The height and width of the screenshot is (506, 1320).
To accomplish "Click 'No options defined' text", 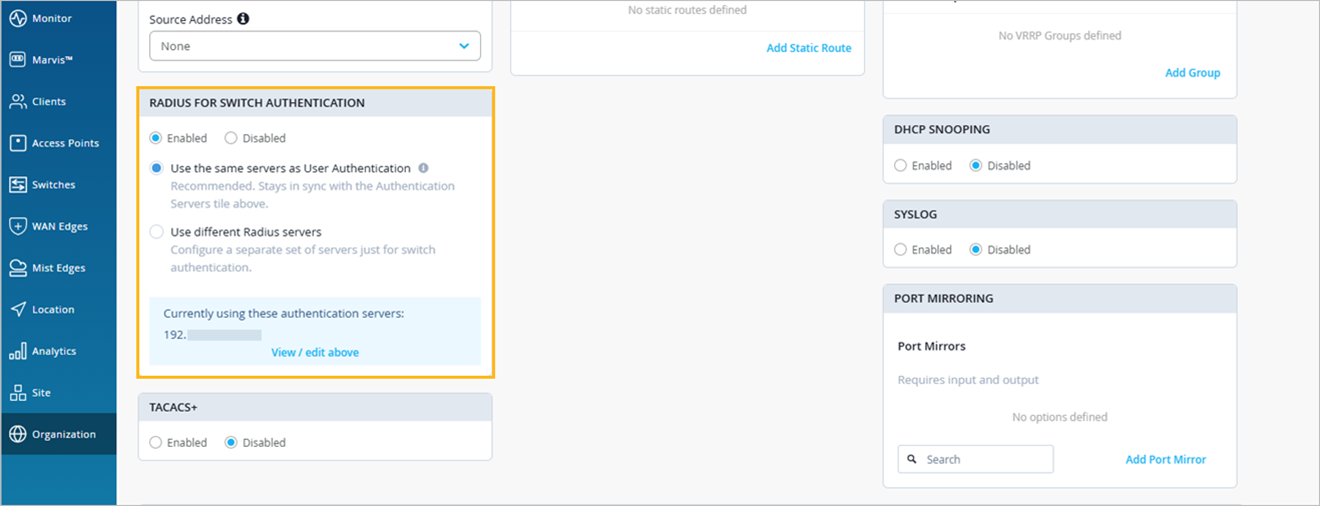I will pos(1060,417).
